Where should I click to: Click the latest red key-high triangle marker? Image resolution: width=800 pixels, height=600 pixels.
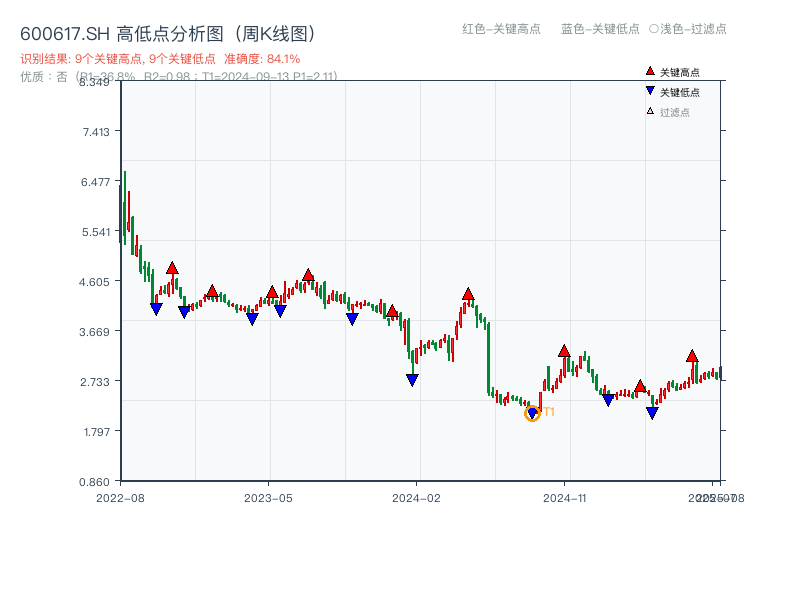pos(692,356)
